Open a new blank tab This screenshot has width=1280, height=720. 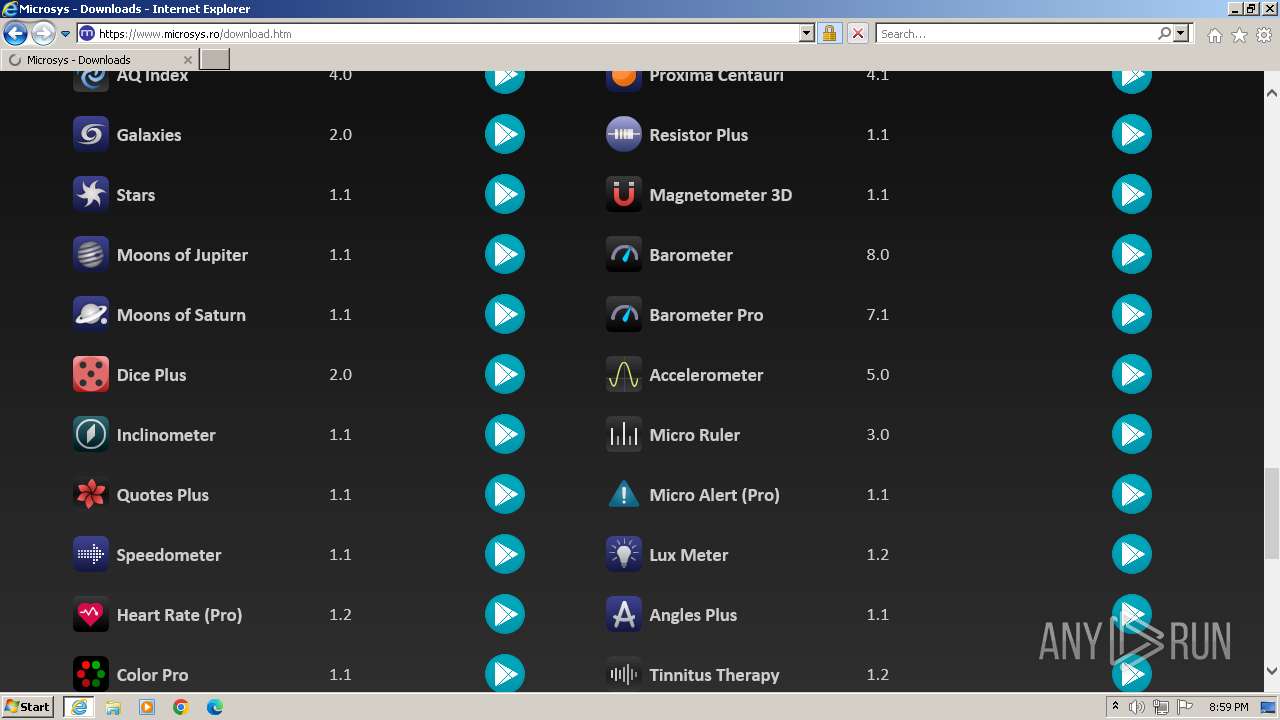point(215,60)
